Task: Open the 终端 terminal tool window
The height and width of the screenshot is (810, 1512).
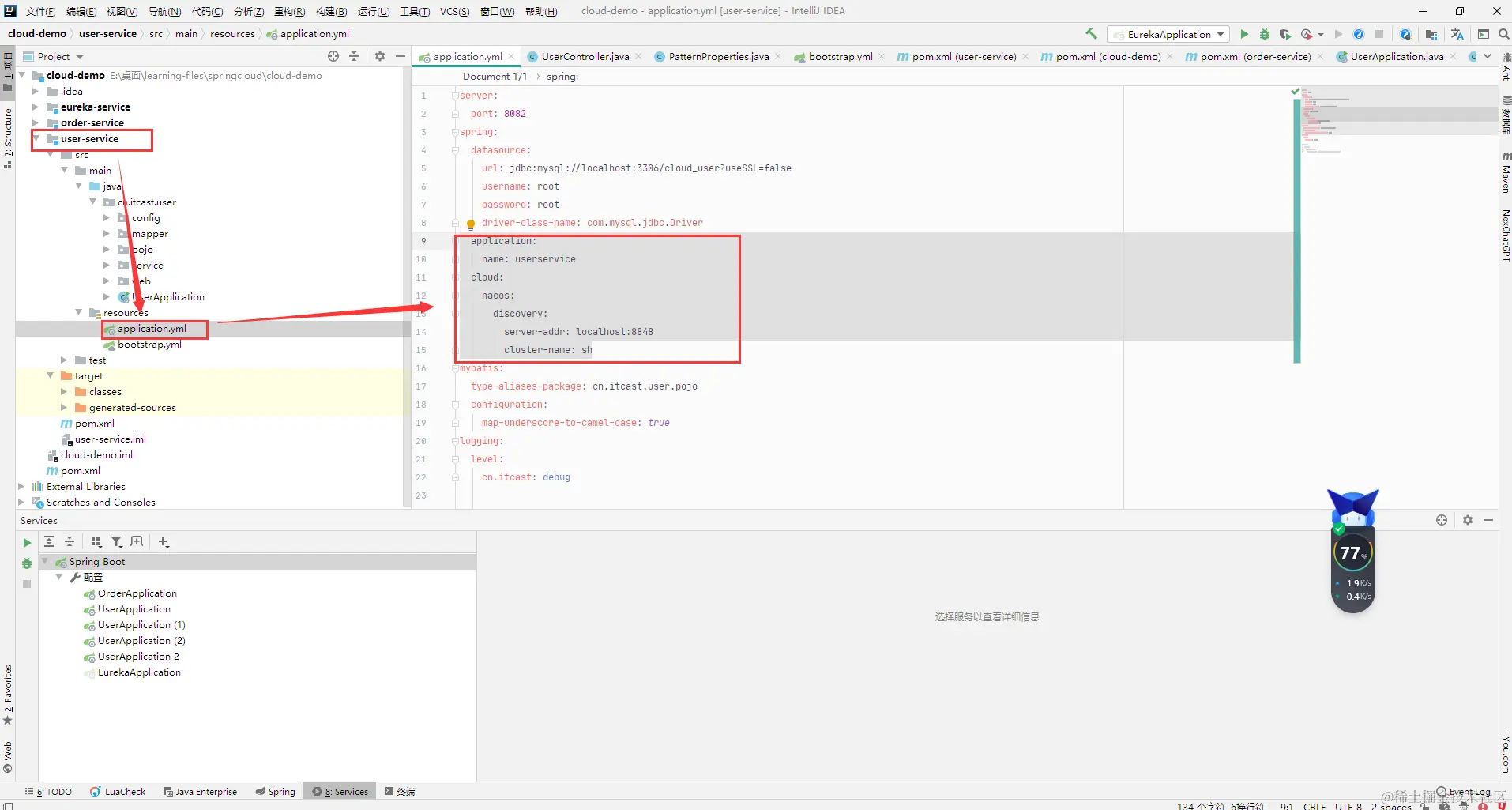Action: 400,791
